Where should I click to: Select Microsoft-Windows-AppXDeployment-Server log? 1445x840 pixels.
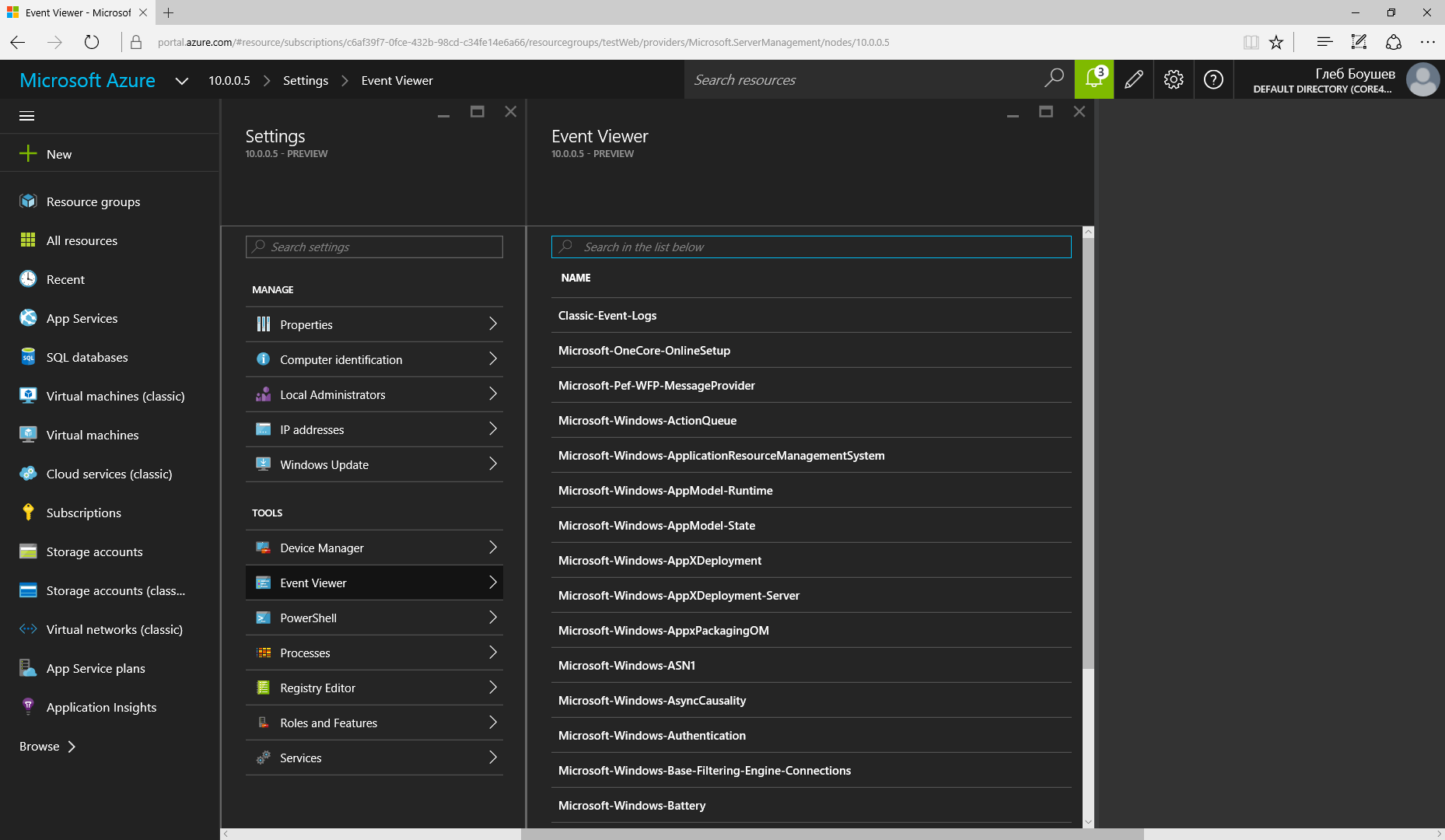[811, 595]
